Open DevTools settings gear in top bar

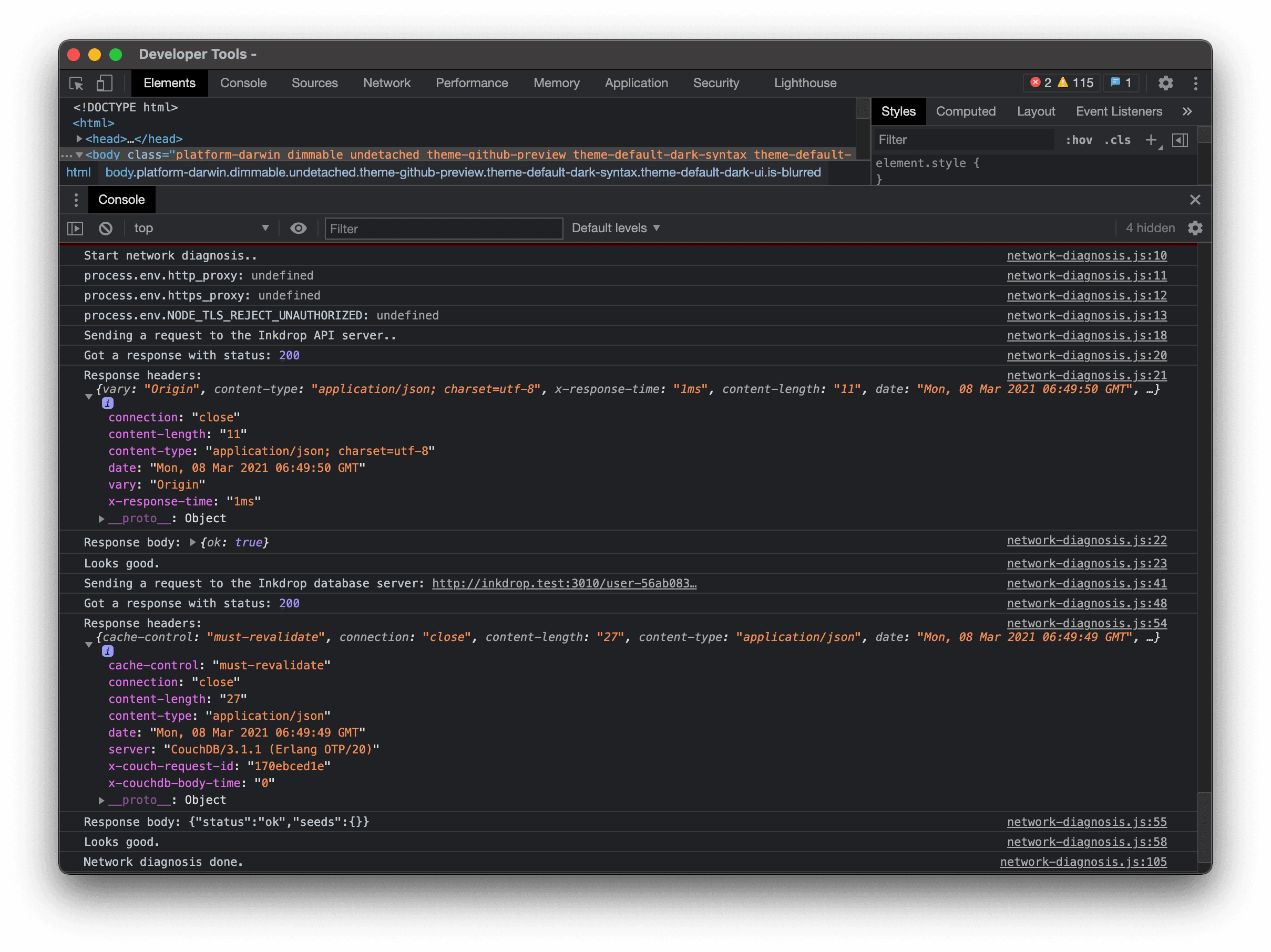(1165, 83)
